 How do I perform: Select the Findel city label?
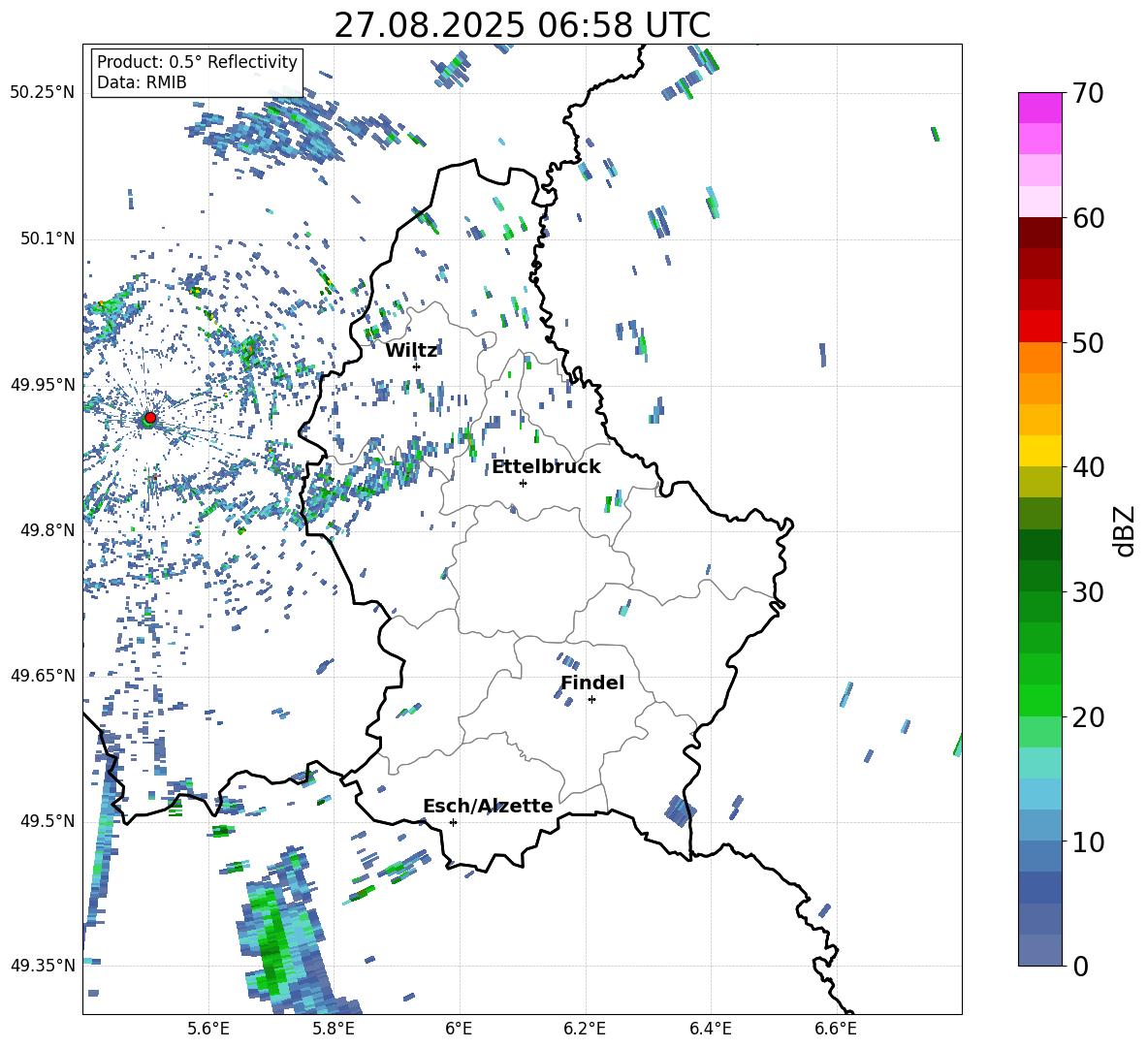(x=592, y=683)
